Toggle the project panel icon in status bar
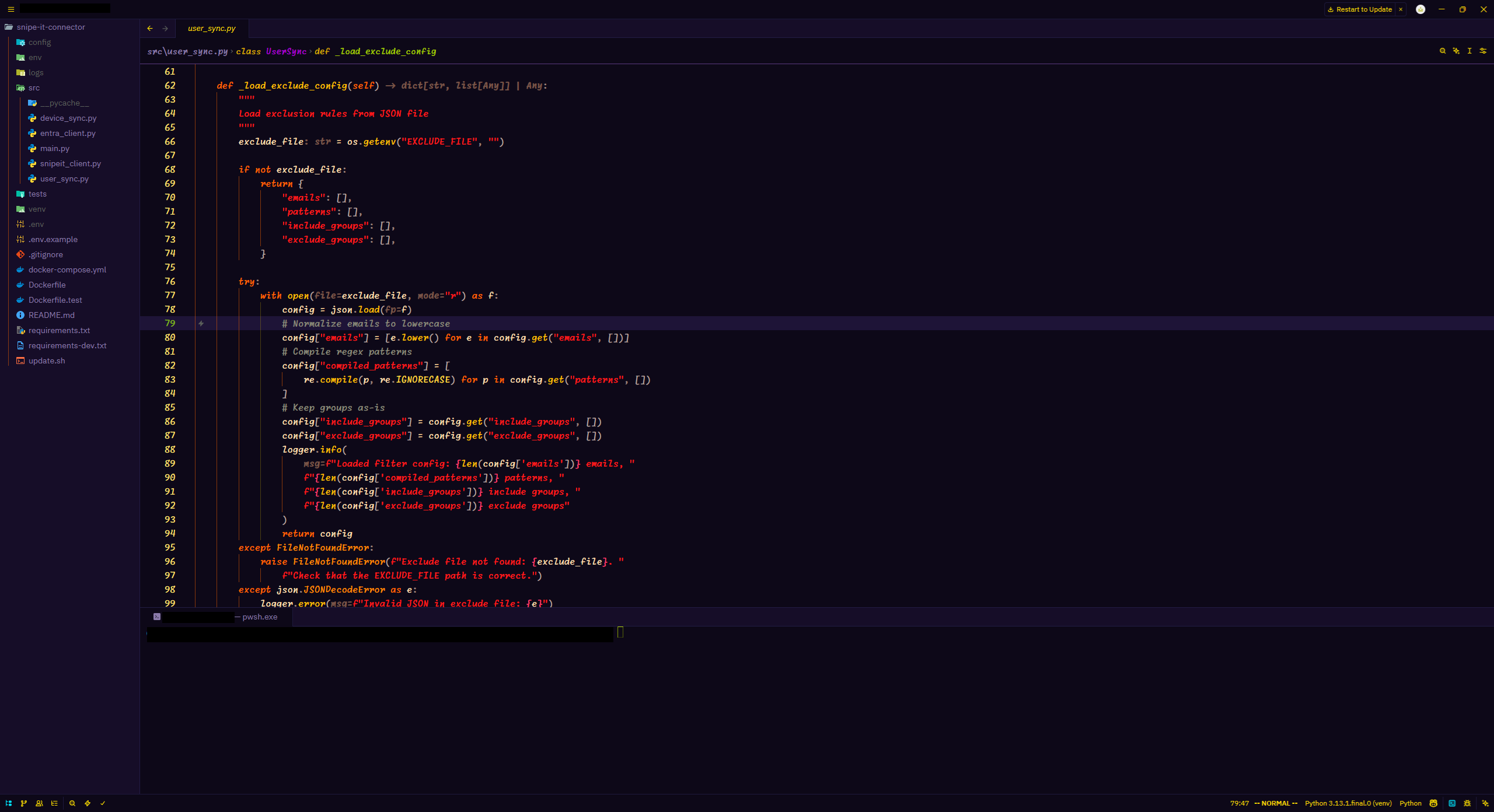1494x812 pixels. pyautogui.click(x=9, y=803)
